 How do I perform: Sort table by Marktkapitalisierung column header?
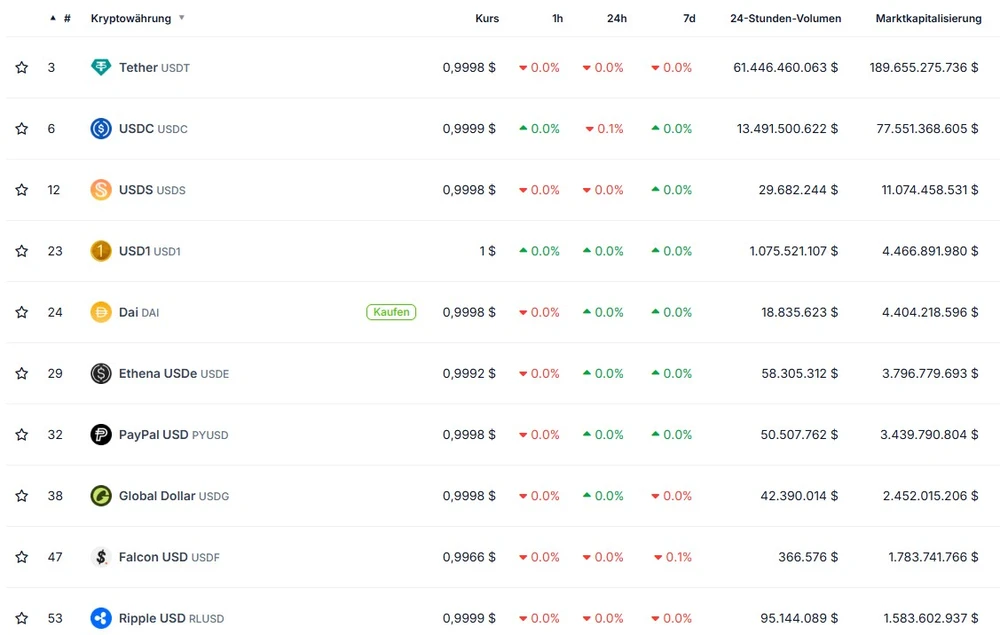pos(928,18)
